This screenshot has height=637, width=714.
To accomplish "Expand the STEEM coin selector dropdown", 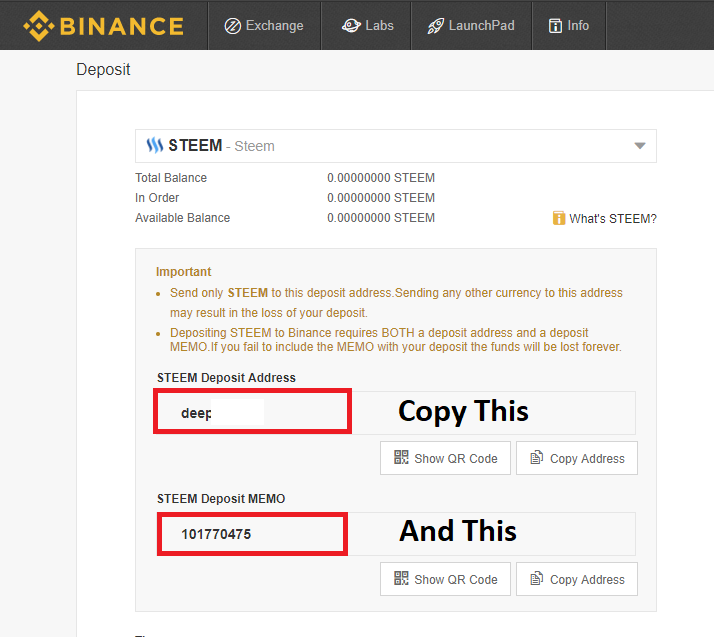I will [396, 146].
